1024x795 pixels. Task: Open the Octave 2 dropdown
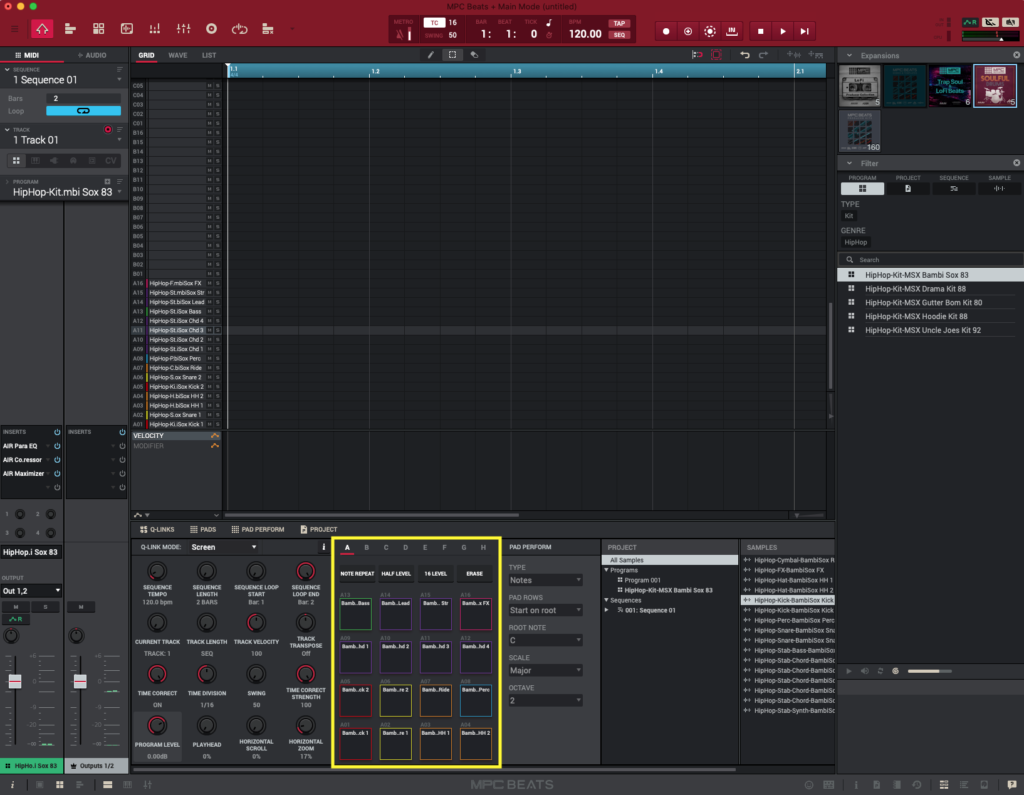[x=545, y=700]
